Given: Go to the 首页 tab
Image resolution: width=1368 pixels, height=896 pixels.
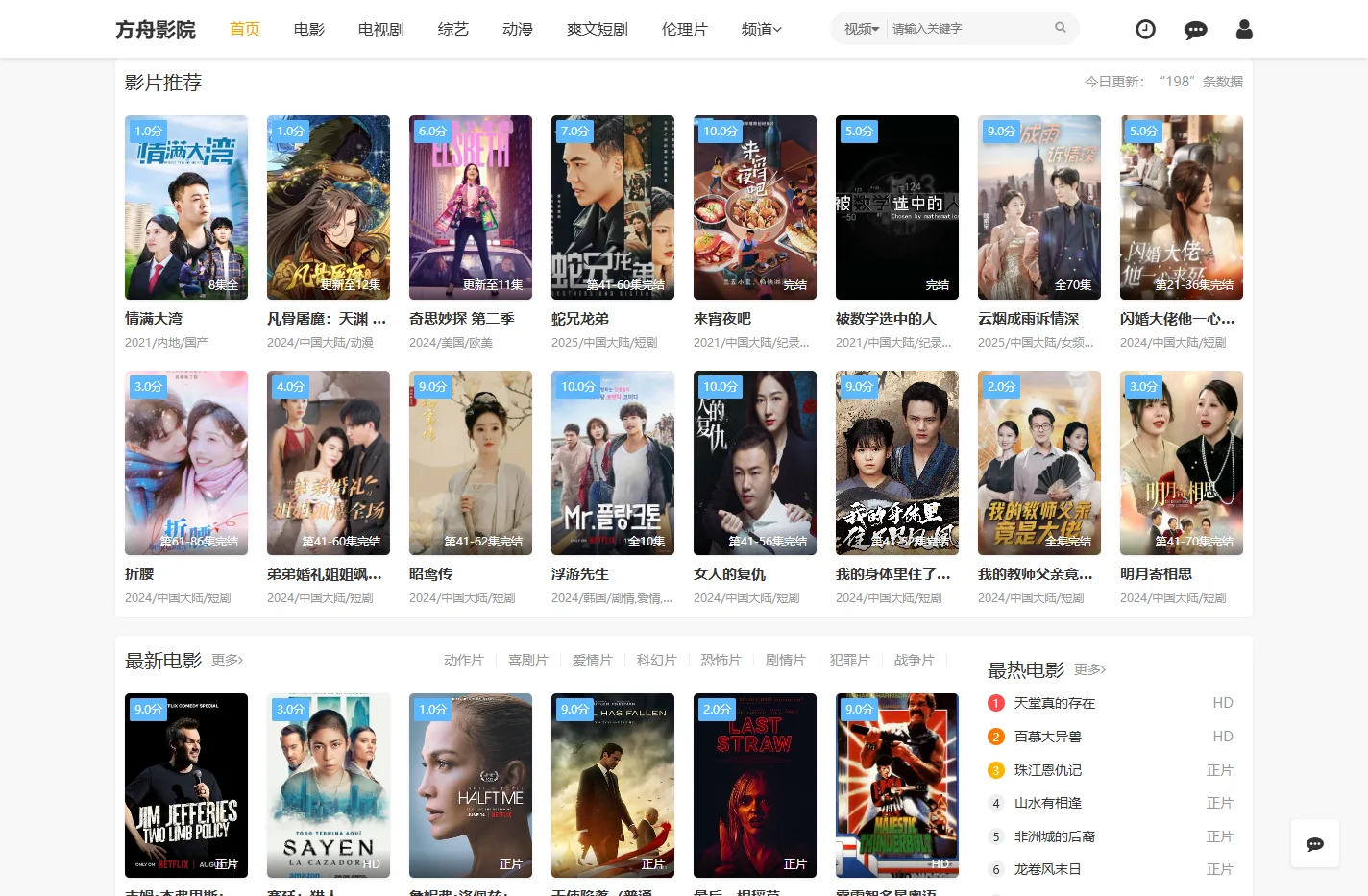Looking at the screenshot, I should tap(245, 29).
